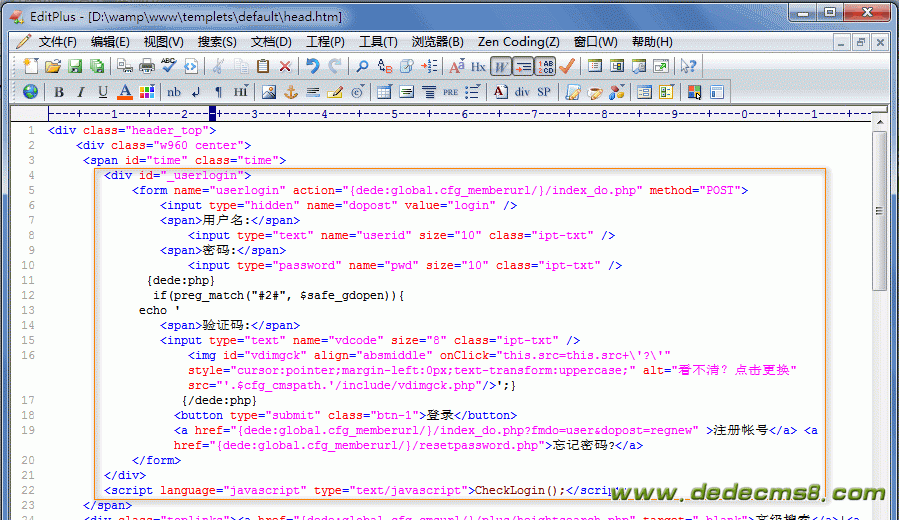Click the scrollbar up arrow
The height and width of the screenshot is (520, 899).
click(880, 122)
